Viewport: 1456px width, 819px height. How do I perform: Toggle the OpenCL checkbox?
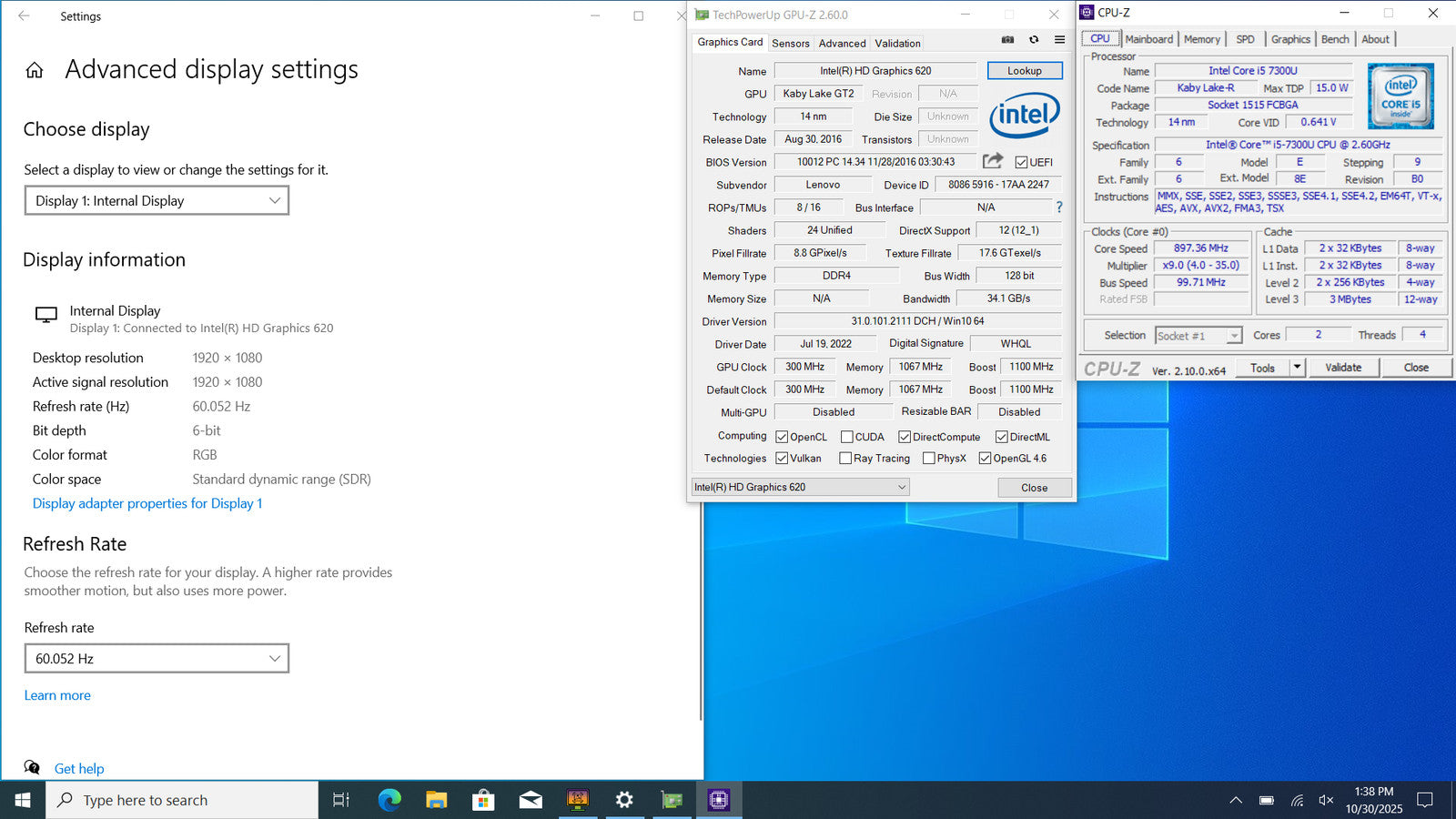click(x=782, y=437)
